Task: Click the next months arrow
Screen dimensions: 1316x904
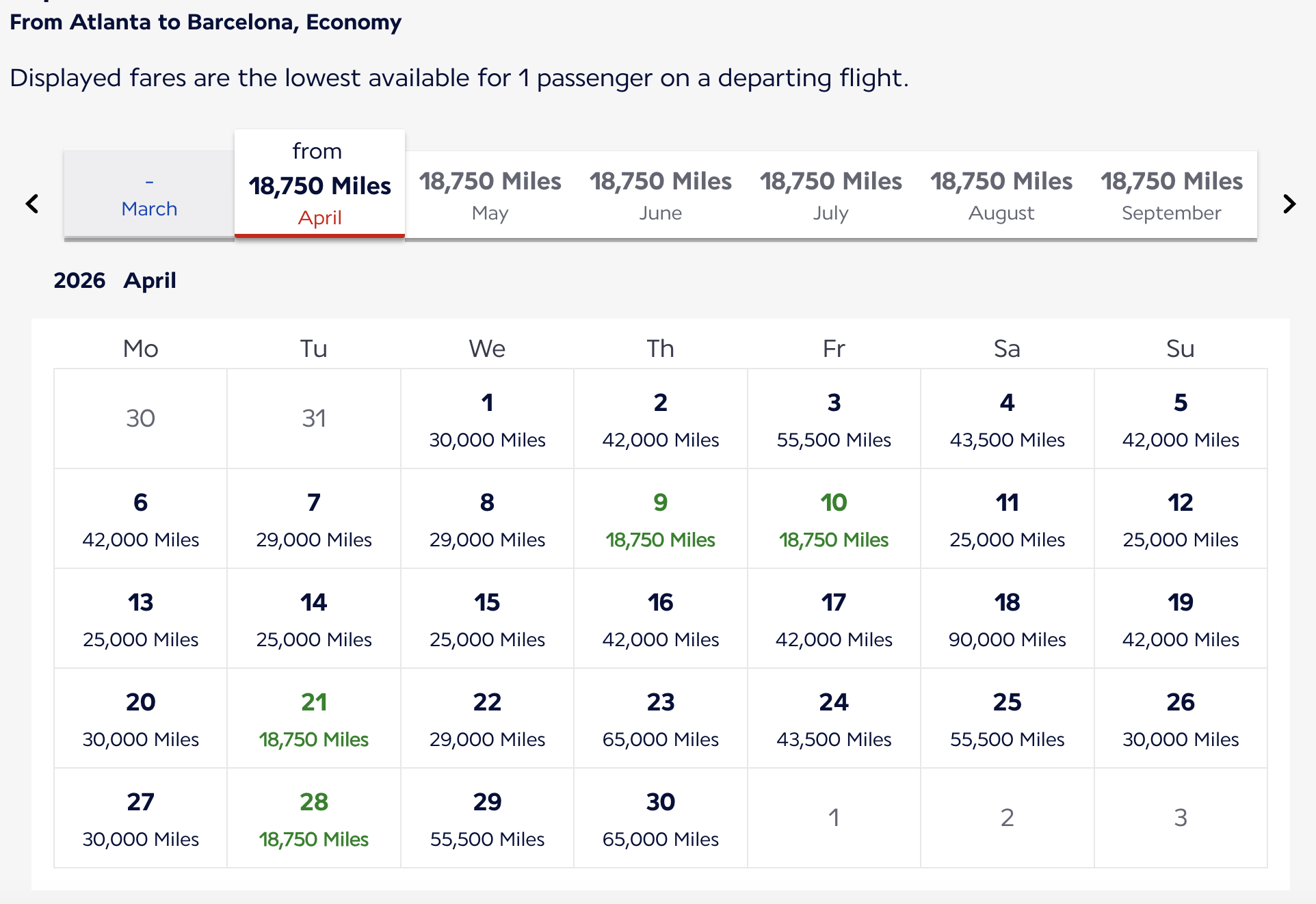Action: [1289, 204]
